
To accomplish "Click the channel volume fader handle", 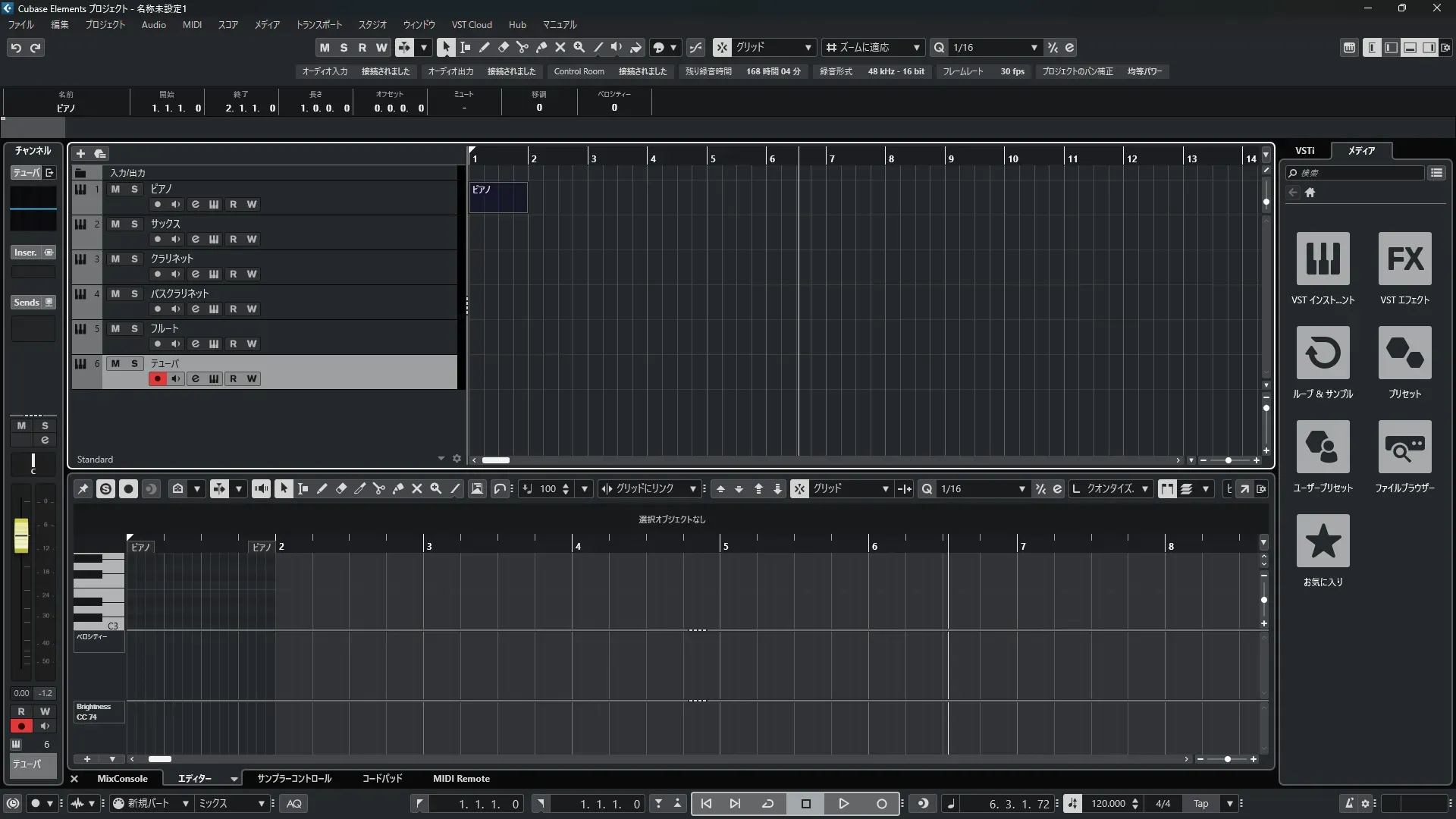I will point(21,535).
